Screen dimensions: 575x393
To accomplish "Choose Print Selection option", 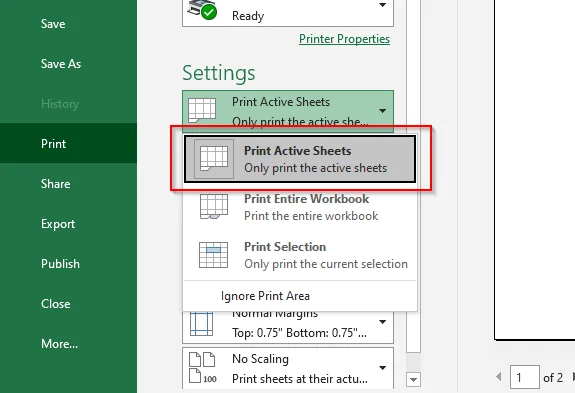I will (x=300, y=255).
